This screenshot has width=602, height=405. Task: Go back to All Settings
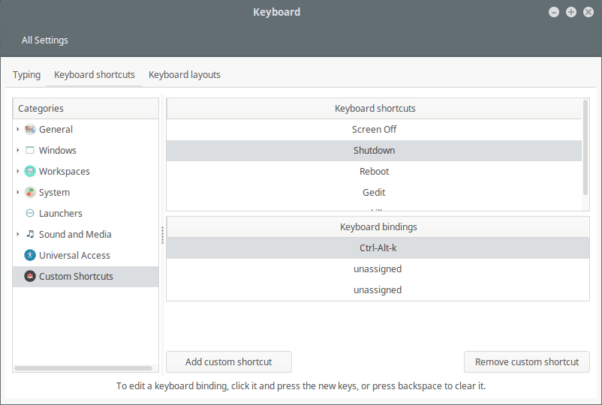(45, 40)
